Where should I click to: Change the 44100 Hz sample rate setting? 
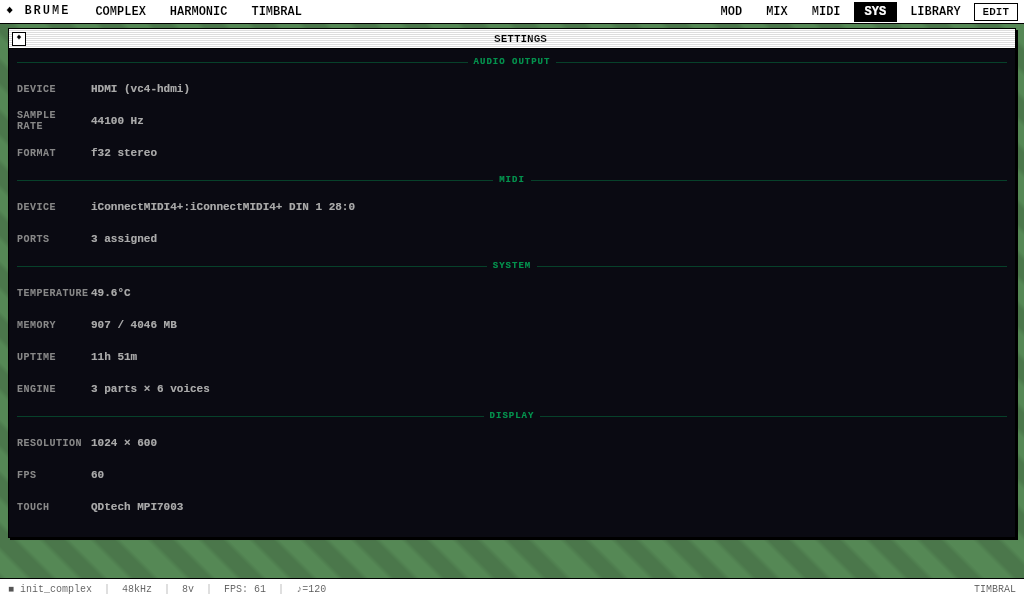pos(117,120)
